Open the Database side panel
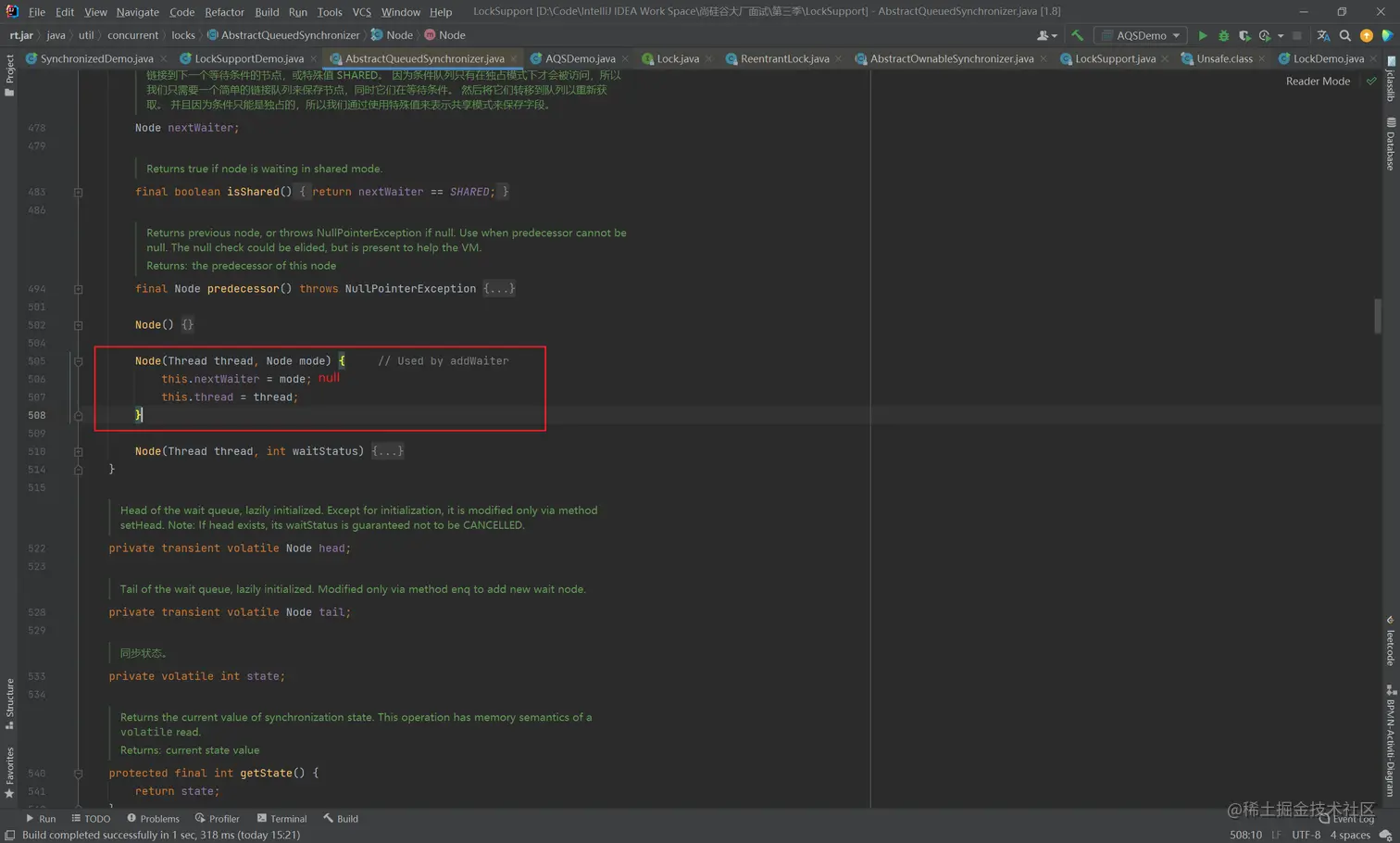The width and height of the screenshot is (1400, 843). point(1391,145)
